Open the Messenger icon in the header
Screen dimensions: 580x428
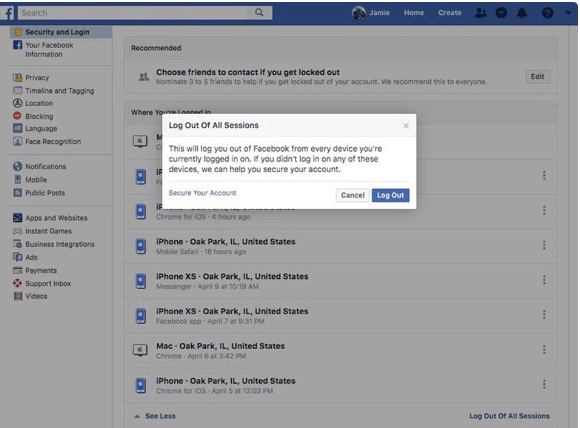[x=501, y=13]
